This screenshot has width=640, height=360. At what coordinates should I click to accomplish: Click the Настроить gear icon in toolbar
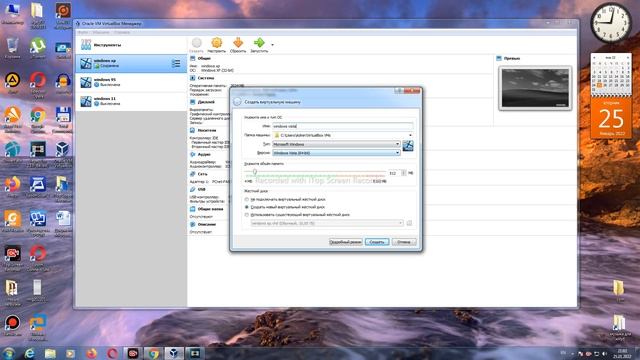coord(216,43)
